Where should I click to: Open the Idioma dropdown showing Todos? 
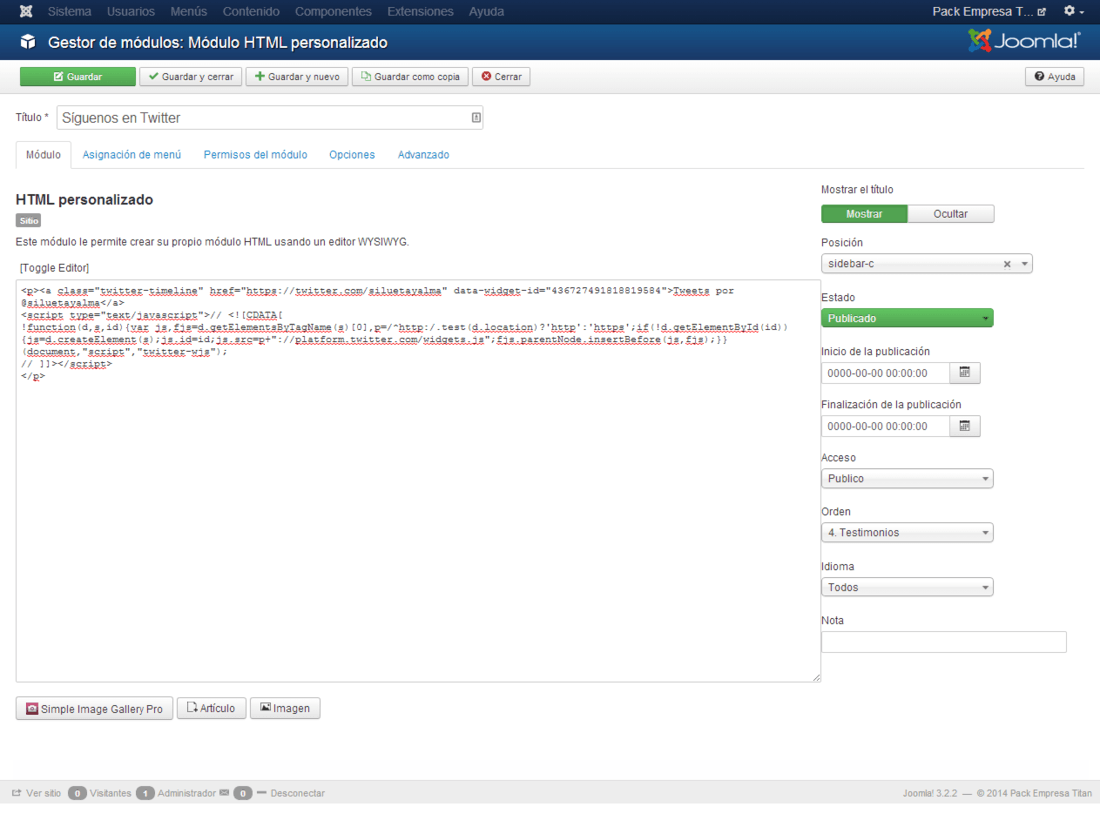(x=907, y=587)
